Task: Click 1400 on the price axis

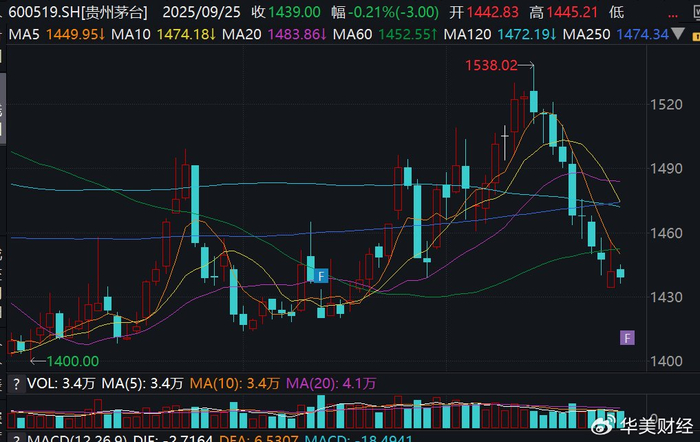Action: (666, 361)
